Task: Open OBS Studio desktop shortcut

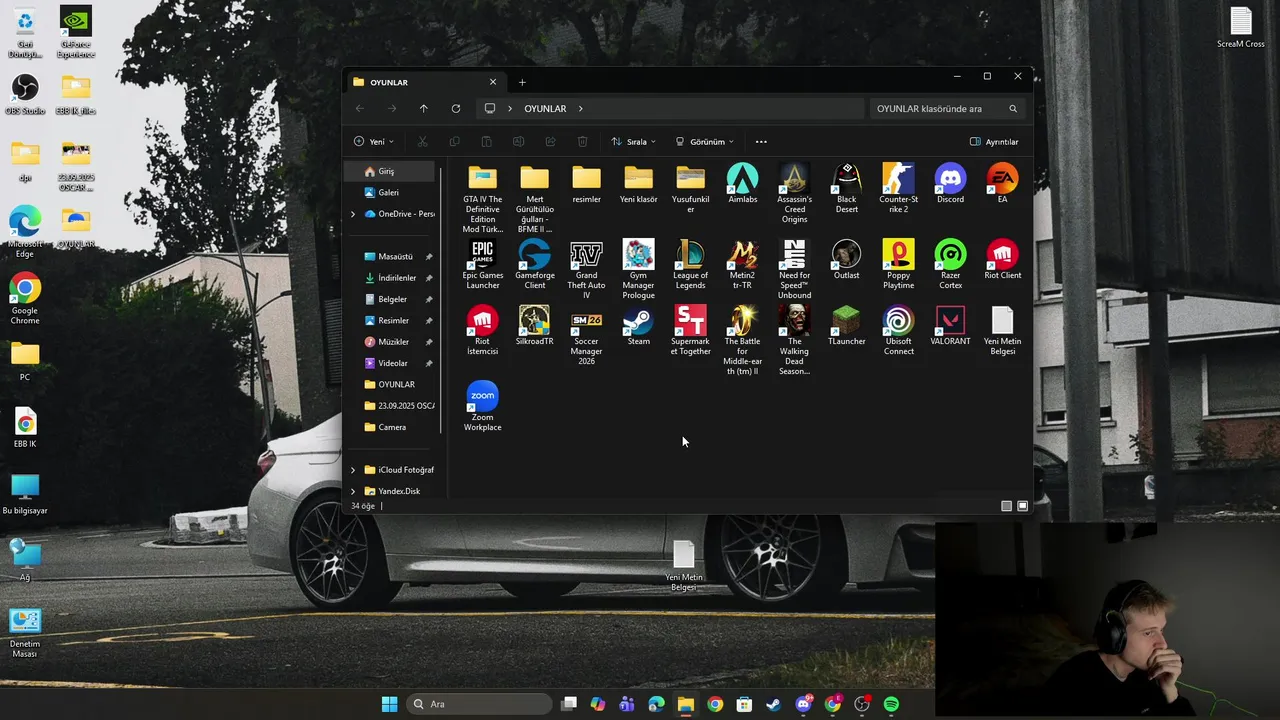Action: pyautogui.click(x=25, y=93)
